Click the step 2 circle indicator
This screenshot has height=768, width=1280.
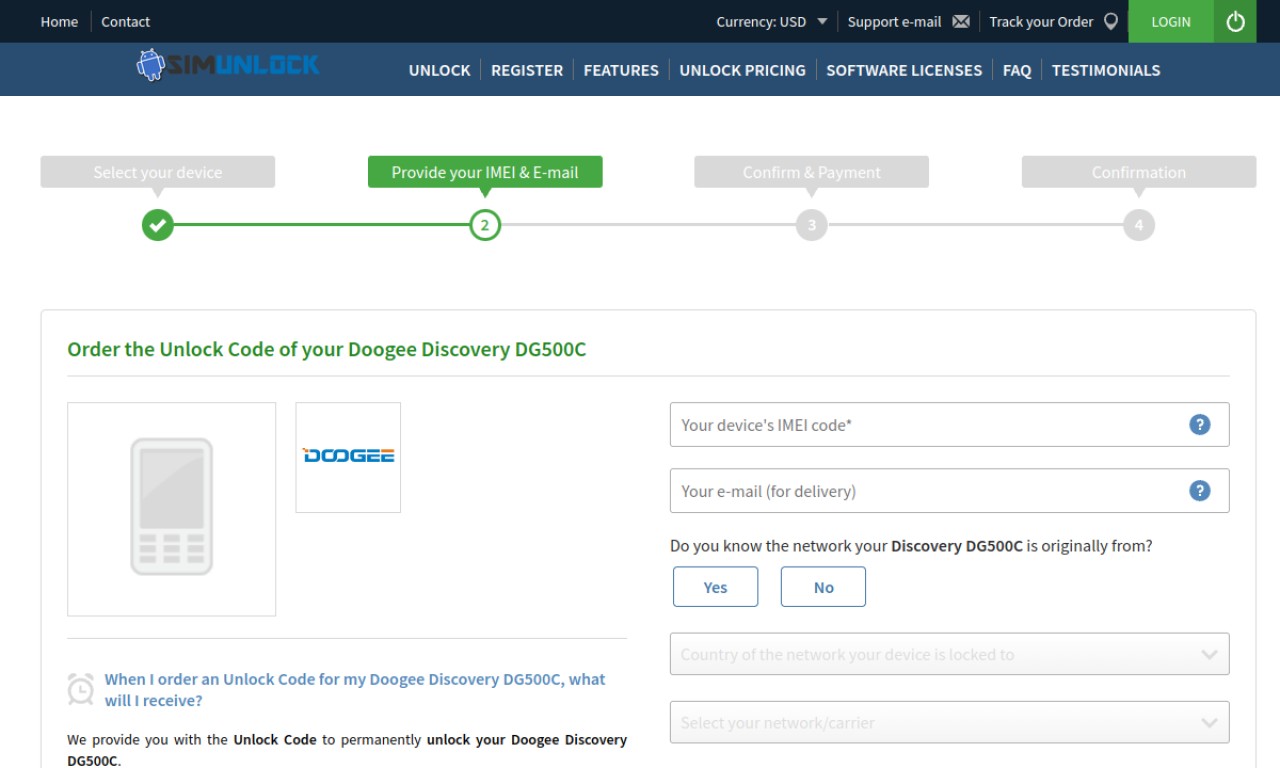(485, 225)
